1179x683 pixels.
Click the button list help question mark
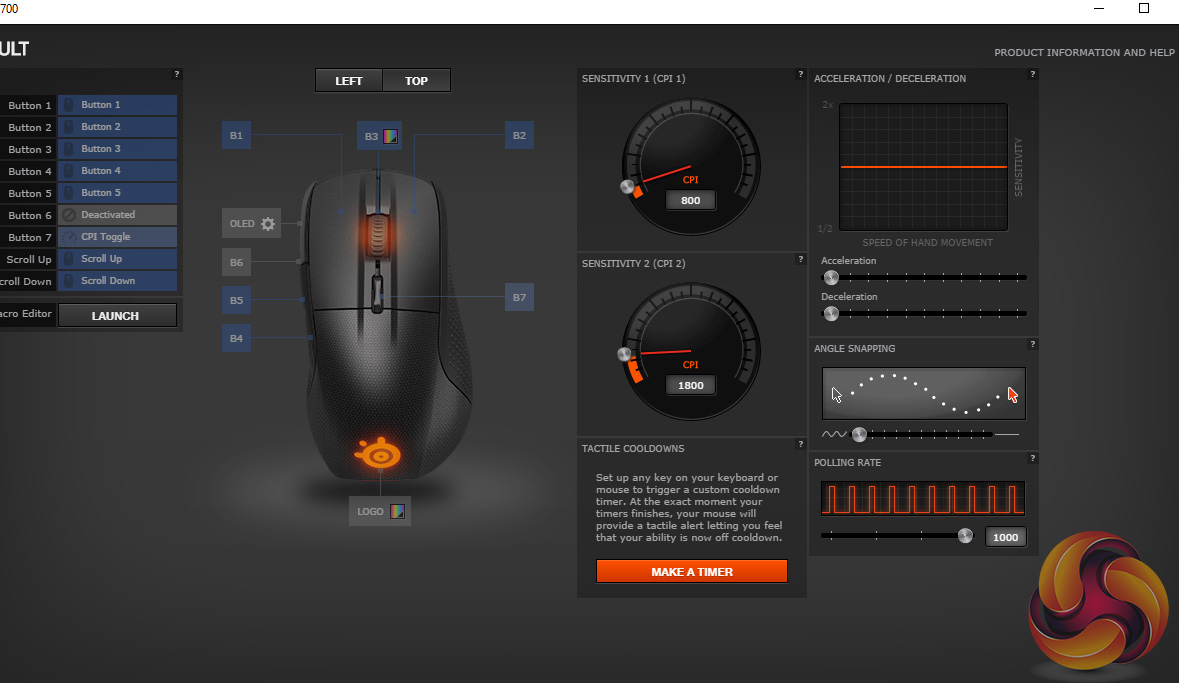[x=177, y=74]
